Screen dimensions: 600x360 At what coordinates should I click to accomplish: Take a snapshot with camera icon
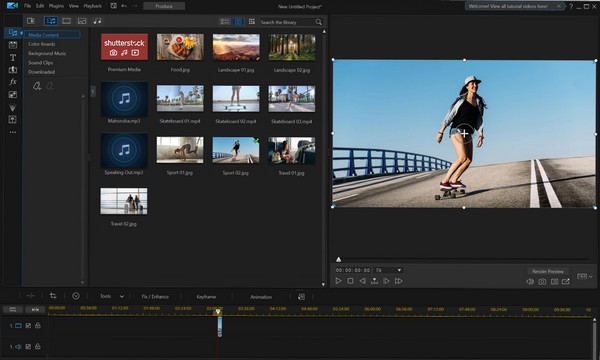coord(542,282)
